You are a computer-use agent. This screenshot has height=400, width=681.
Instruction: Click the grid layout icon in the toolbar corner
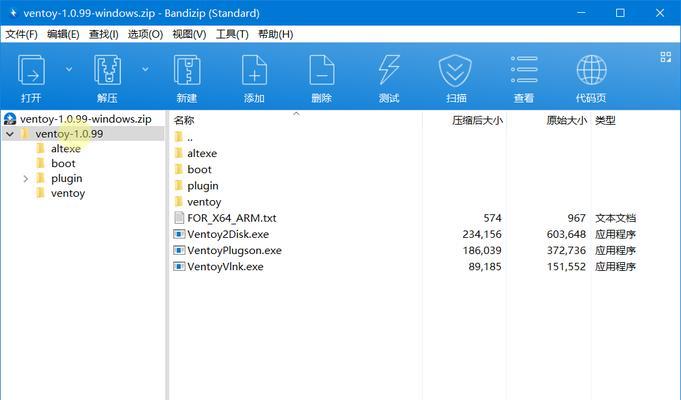pos(665,57)
